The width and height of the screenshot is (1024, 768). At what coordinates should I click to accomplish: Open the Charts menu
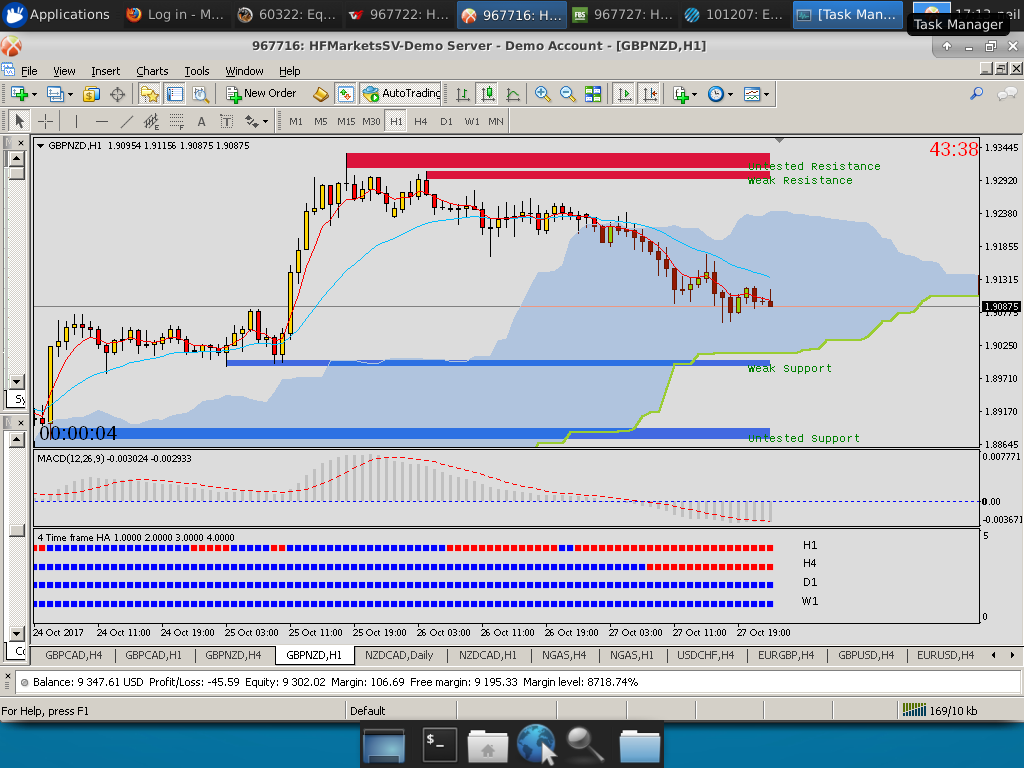pos(152,71)
